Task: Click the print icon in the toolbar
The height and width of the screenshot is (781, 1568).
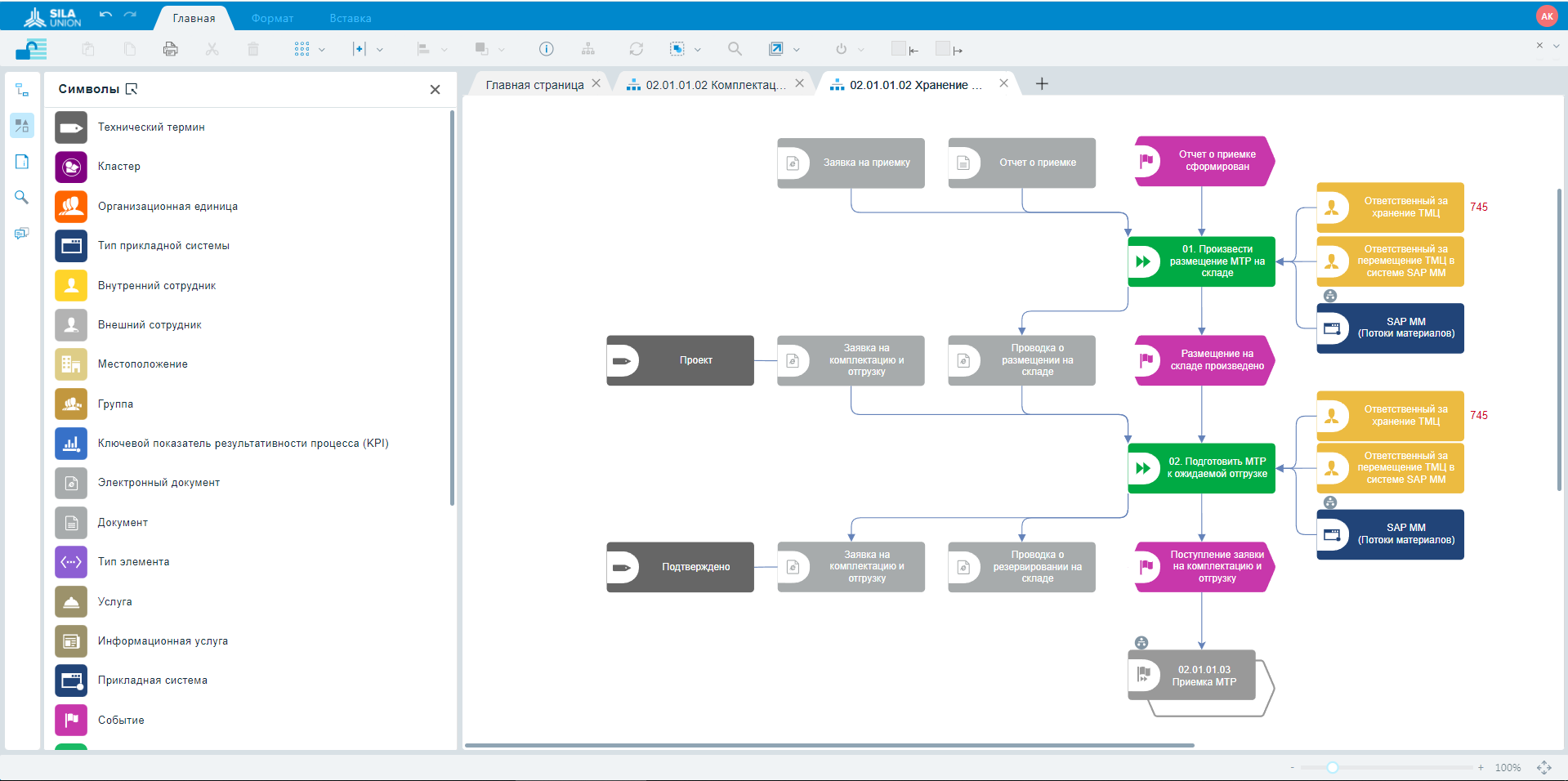Action: pyautogui.click(x=170, y=49)
